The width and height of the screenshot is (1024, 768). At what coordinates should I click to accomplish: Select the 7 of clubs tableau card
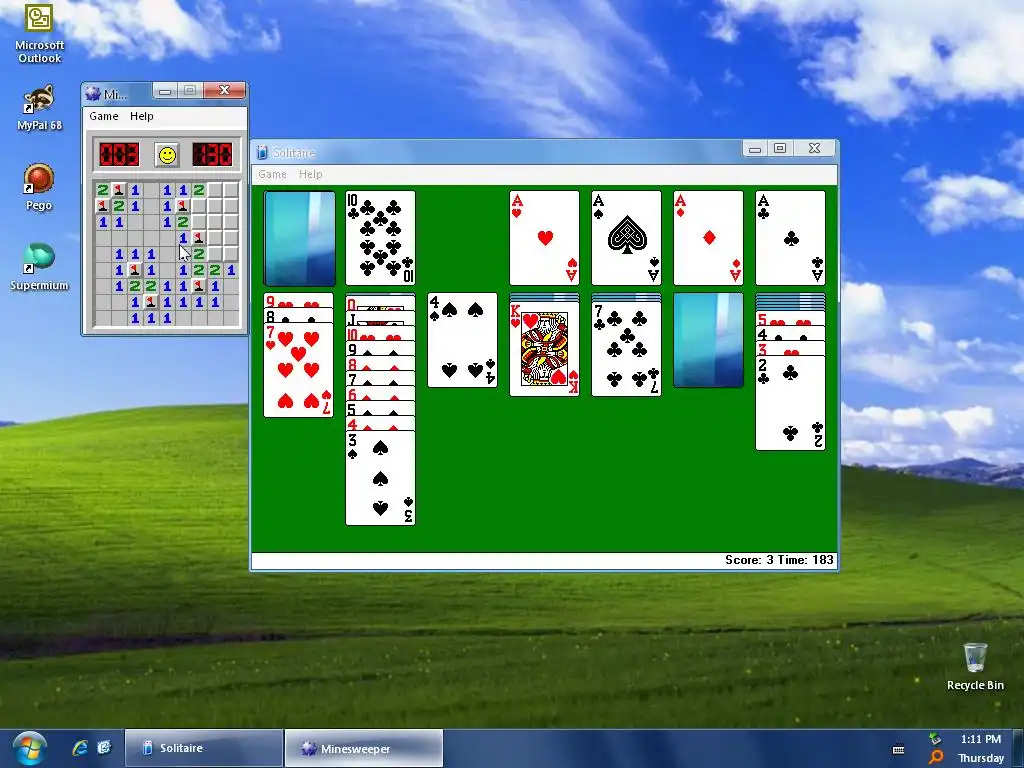click(626, 349)
